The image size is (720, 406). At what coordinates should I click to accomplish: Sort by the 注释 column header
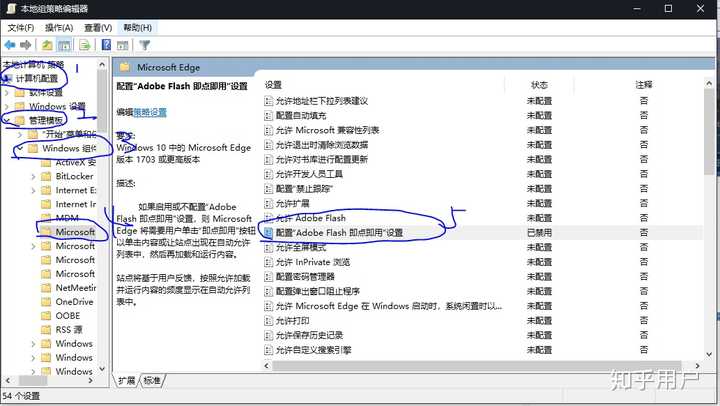coord(643,85)
